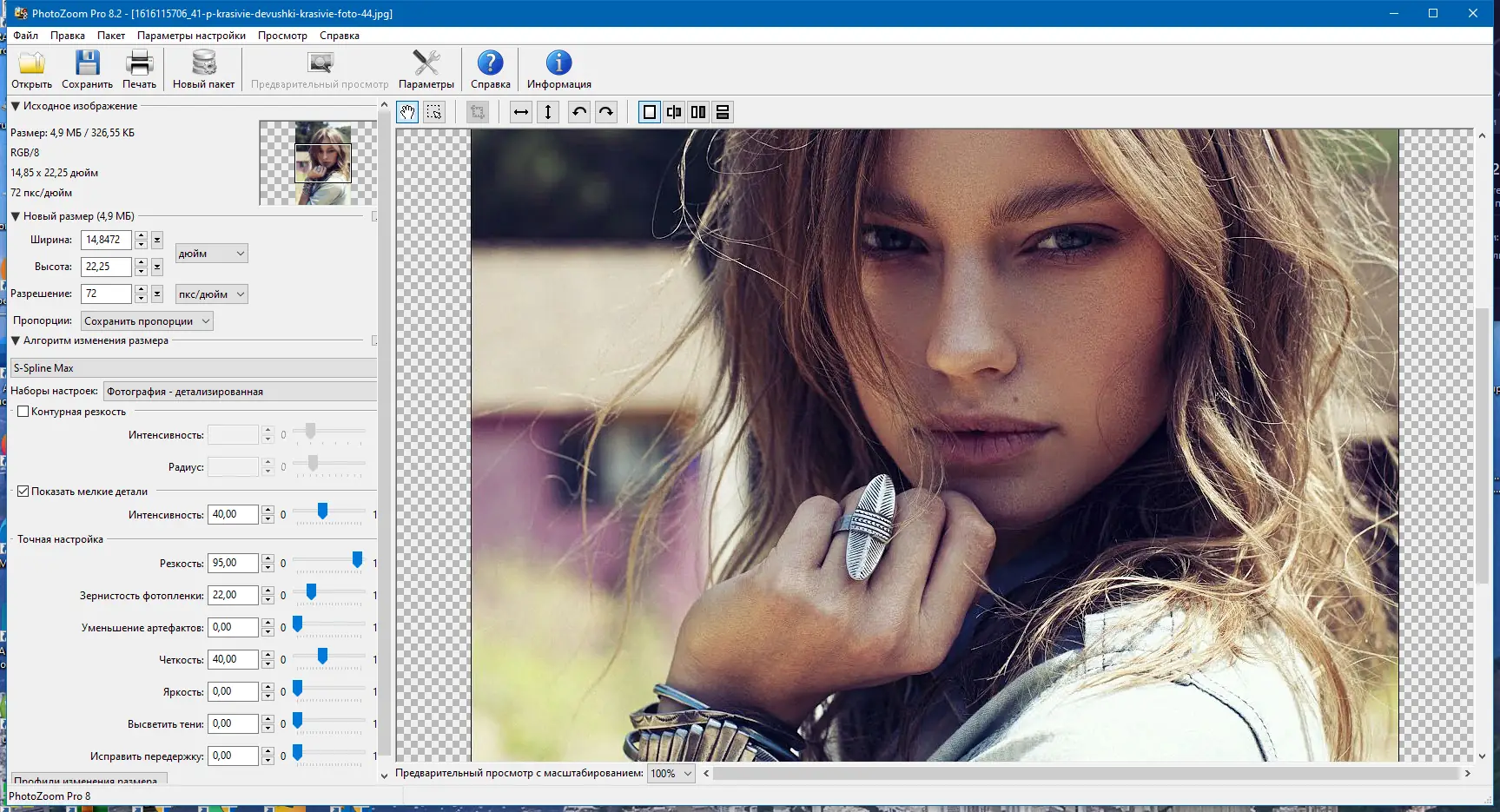
Task: Click the Зернистость фотопленки value field
Action: pyautogui.click(x=233, y=595)
